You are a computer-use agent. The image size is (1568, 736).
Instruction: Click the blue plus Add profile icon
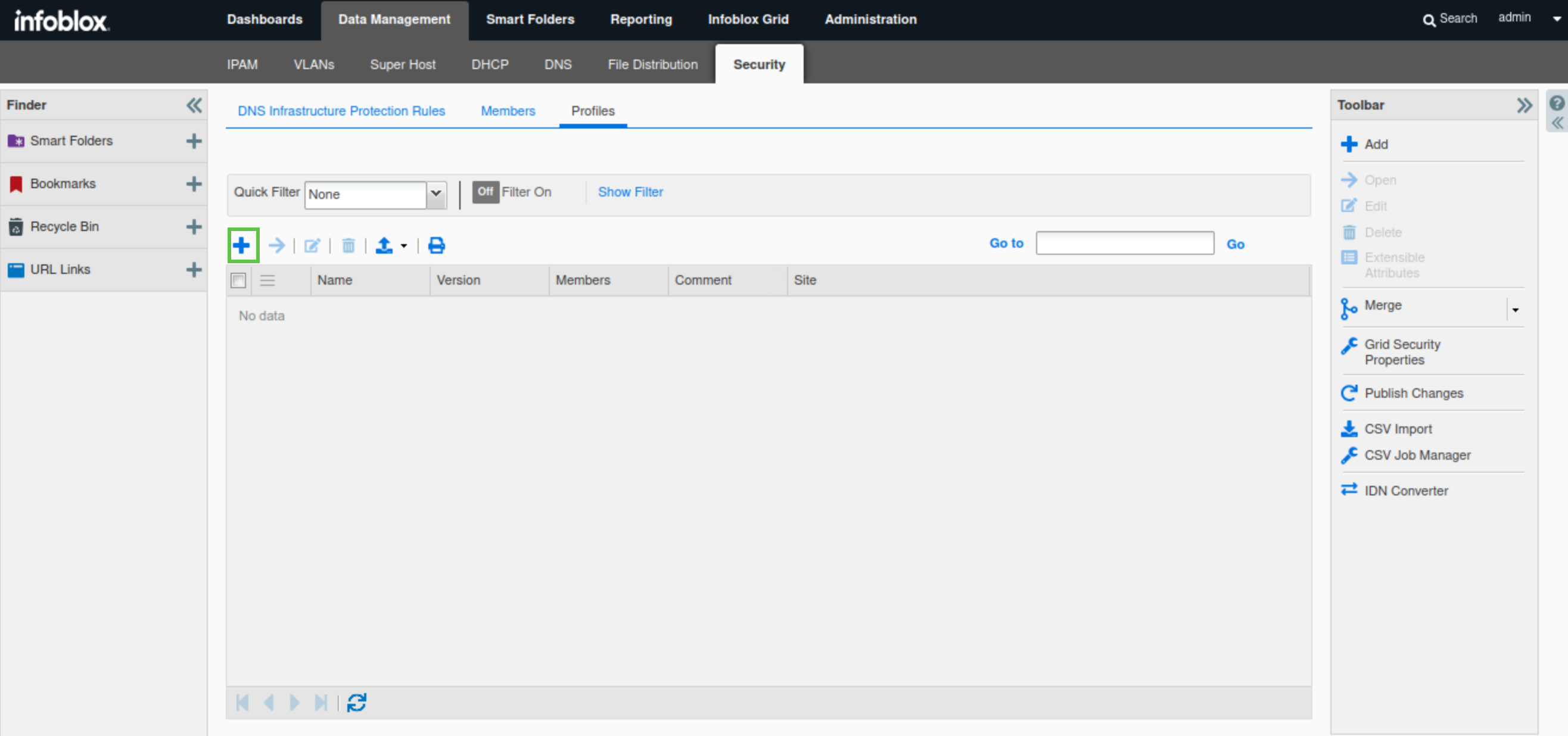[x=242, y=245]
